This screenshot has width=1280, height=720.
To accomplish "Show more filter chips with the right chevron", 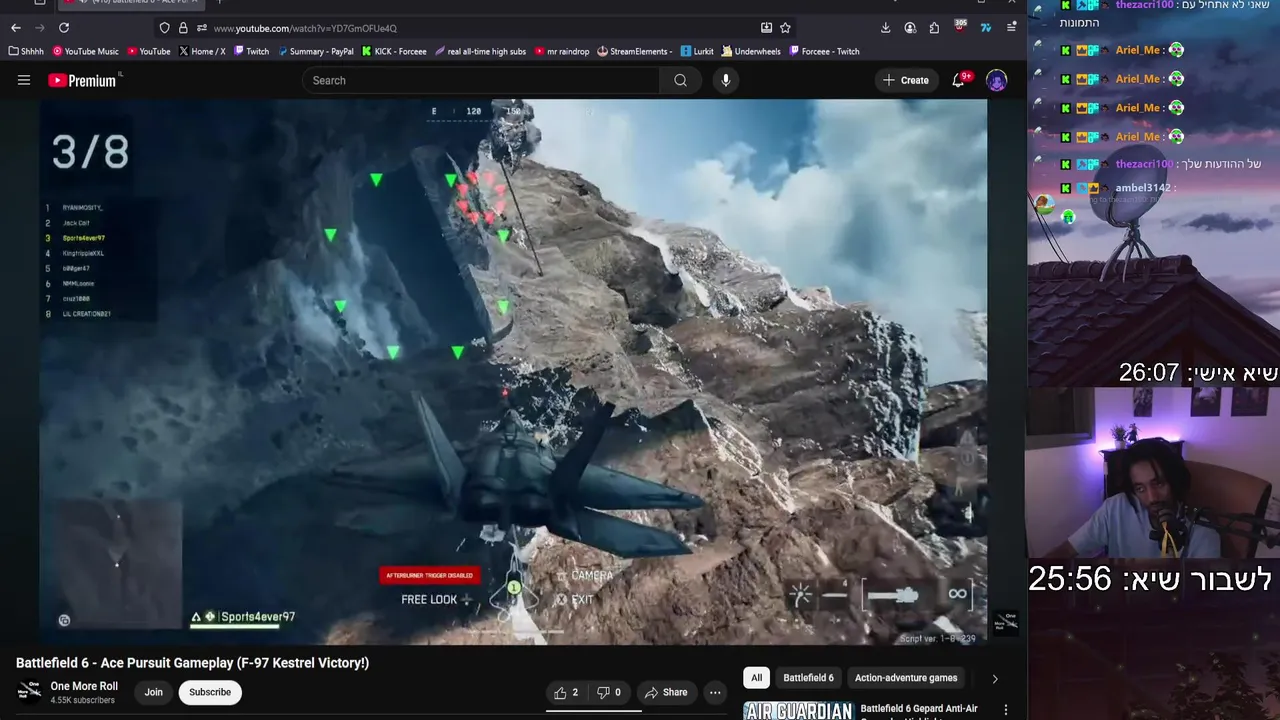I will tap(995, 678).
